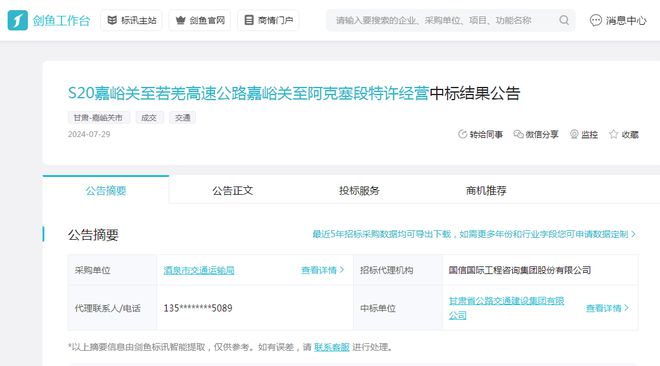The image size is (660, 366).
Task: Click the 公告摘要 section heading
Action: [x=93, y=234]
